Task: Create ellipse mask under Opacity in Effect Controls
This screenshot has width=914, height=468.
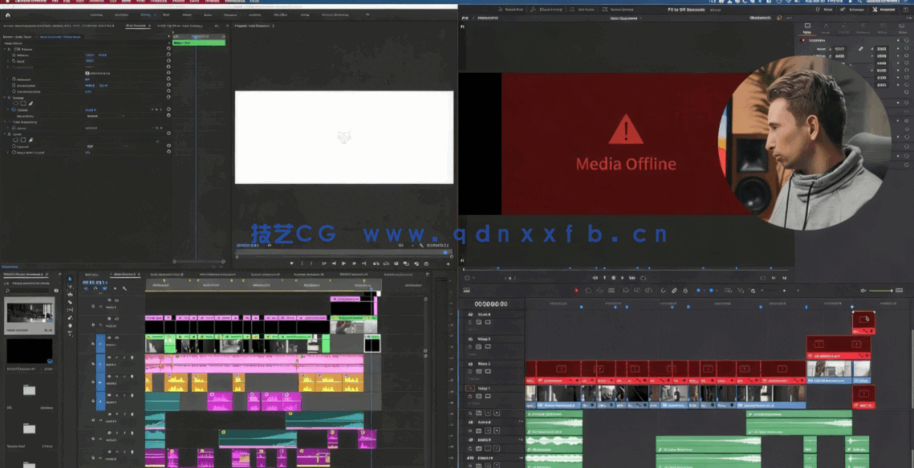Action: pos(16,103)
